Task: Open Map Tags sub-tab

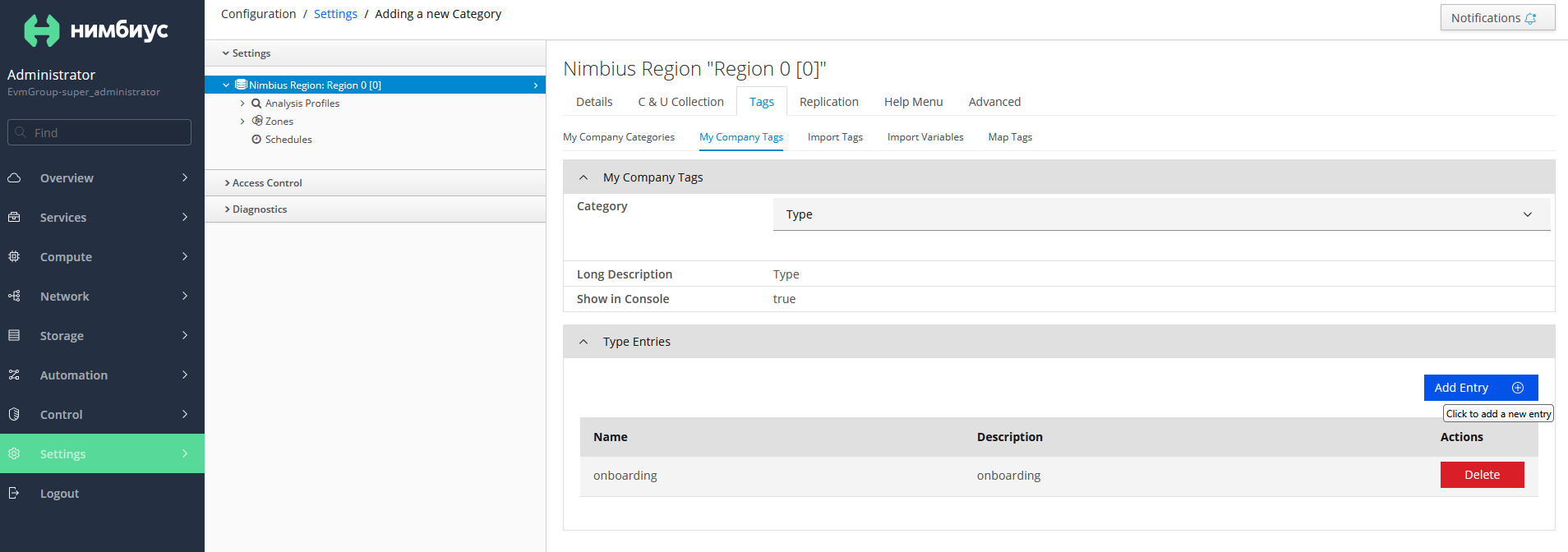Action: tap(1010, 137)
